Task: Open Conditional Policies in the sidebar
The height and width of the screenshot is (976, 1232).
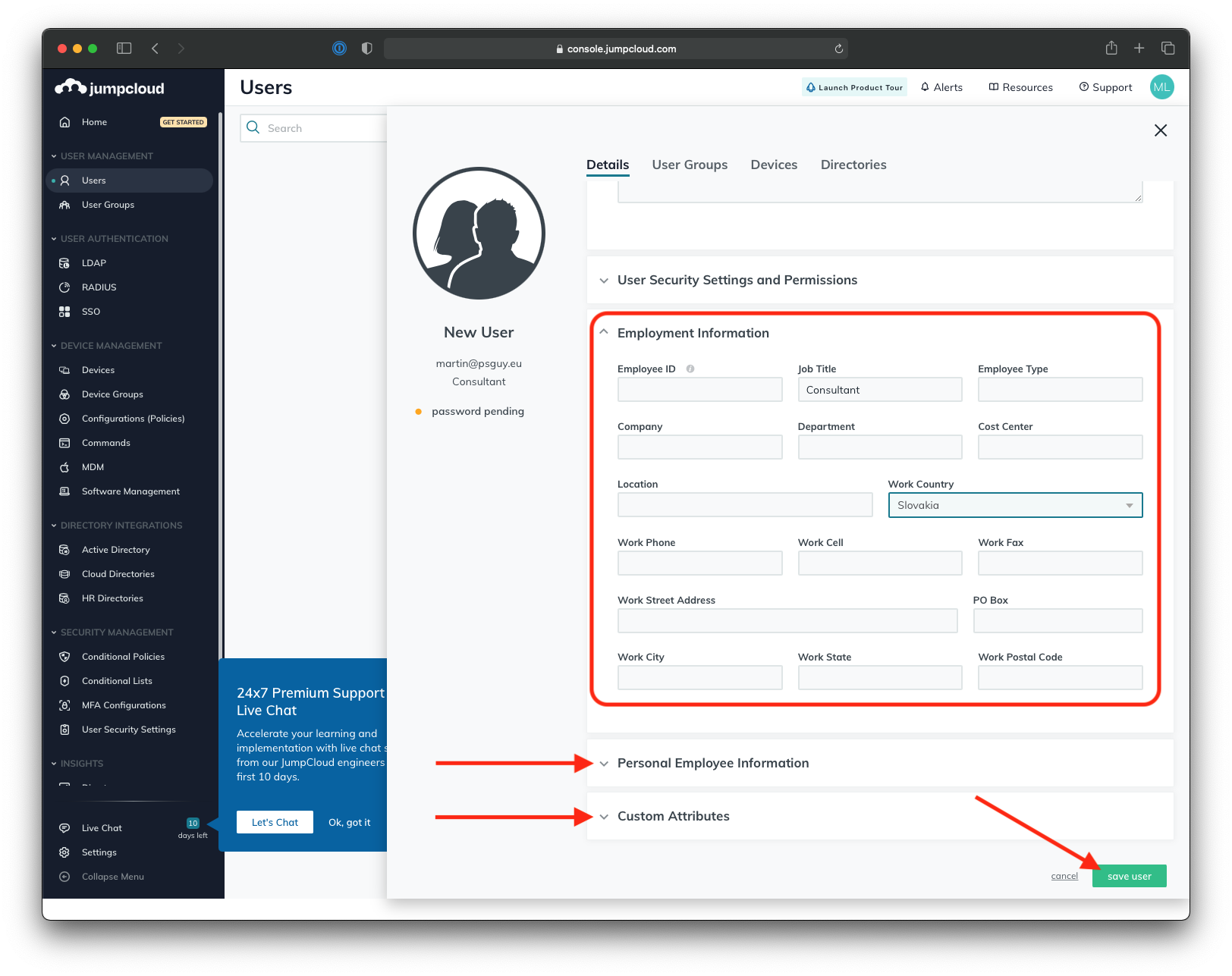Action: coord(123,657)
